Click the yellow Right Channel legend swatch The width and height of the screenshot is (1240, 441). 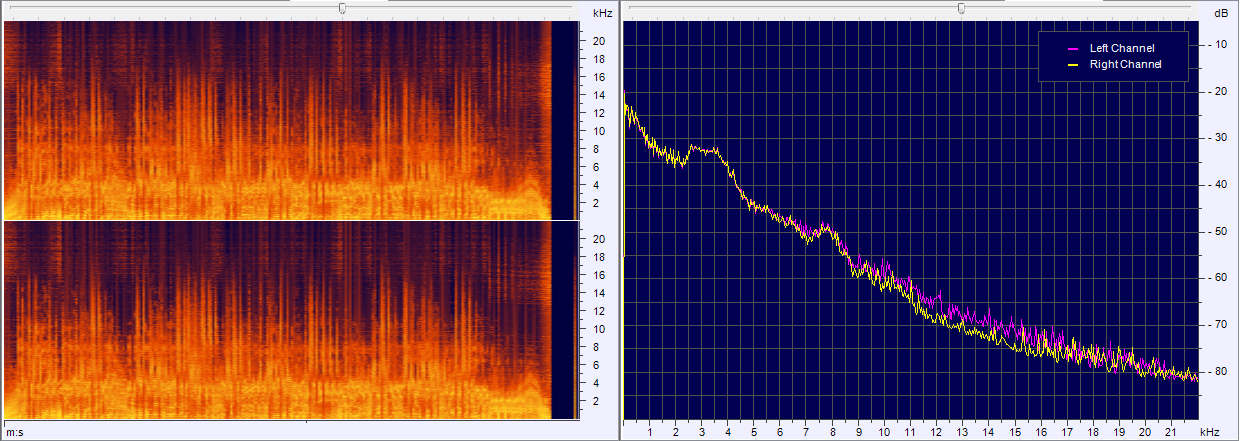pos(1074,64)
